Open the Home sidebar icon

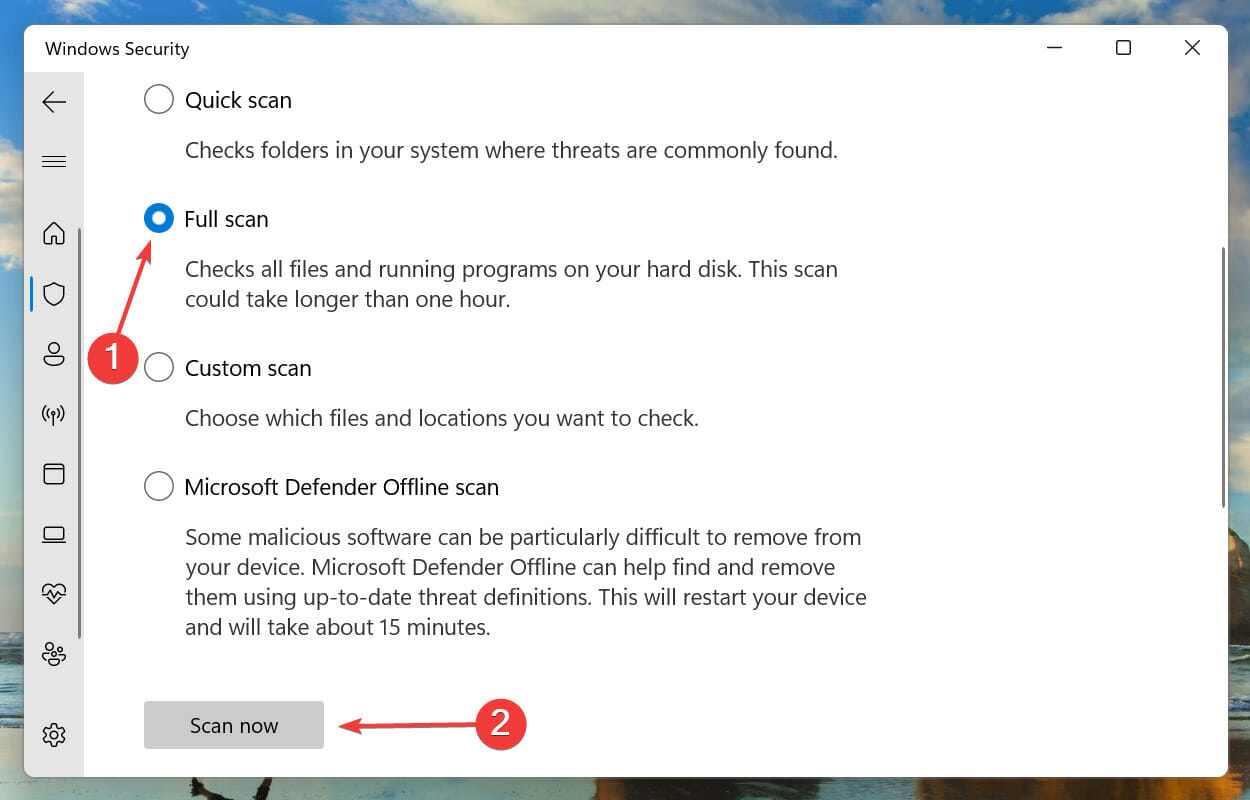(x=54, y=233)
